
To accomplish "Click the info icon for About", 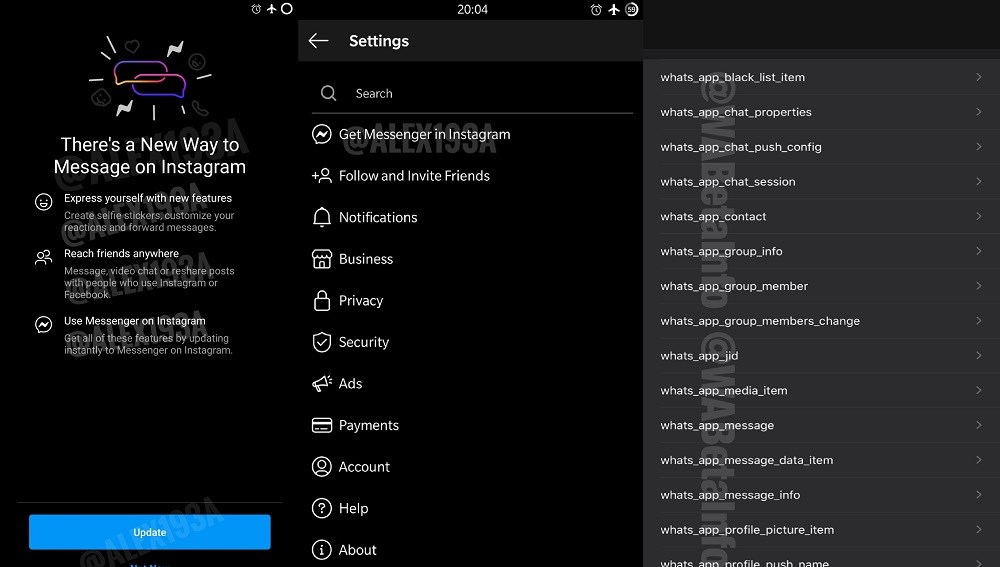I will click(x=321, y=550).
